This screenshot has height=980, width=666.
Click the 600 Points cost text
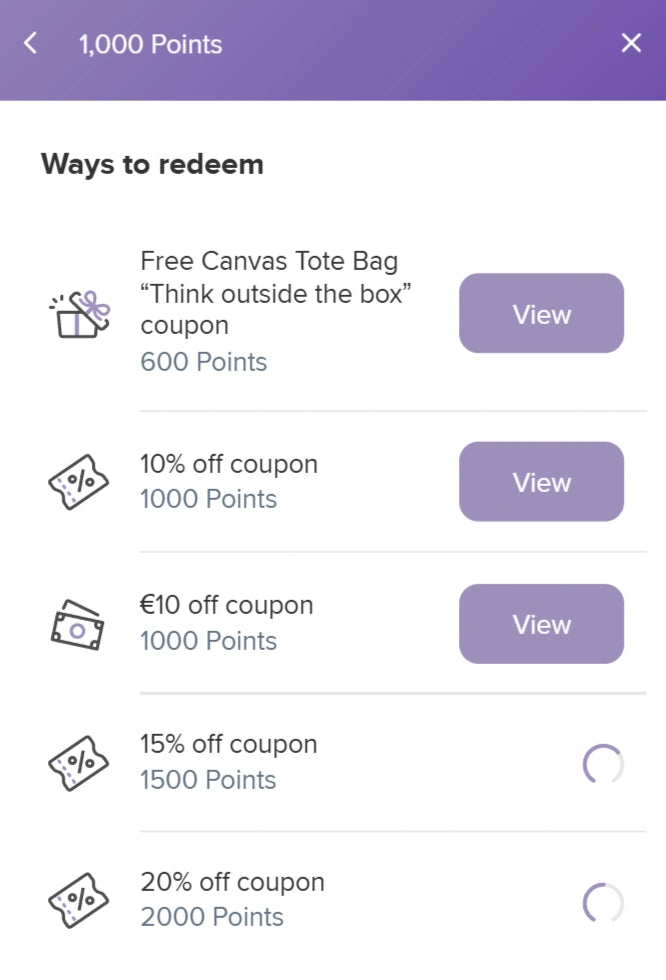(204, 362)
